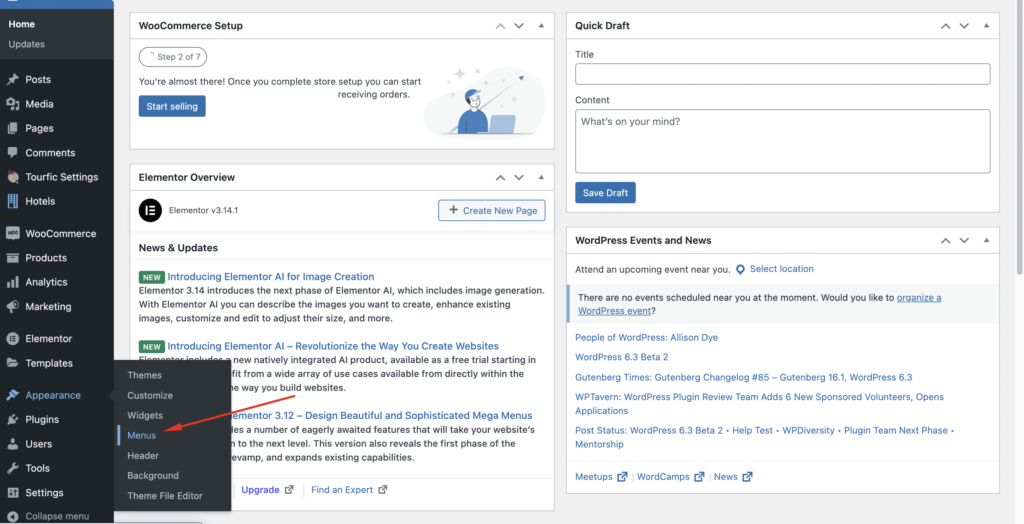
Task: Open Gutenberg Times Changelog #85 link
Action: coord(744,378)
